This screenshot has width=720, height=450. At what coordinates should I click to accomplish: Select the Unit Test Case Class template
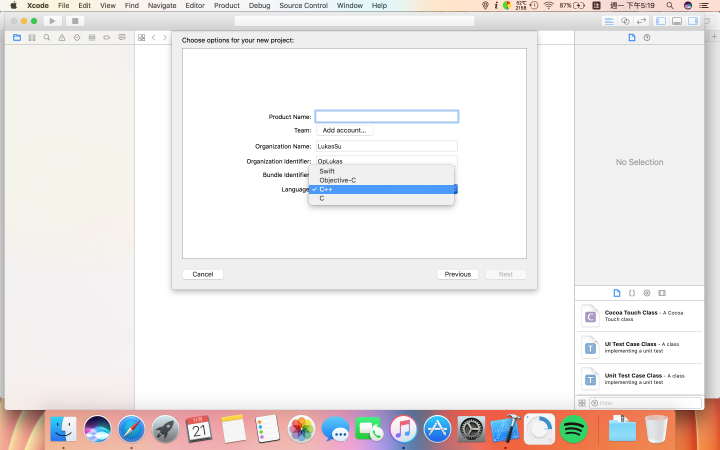(639, 379)
